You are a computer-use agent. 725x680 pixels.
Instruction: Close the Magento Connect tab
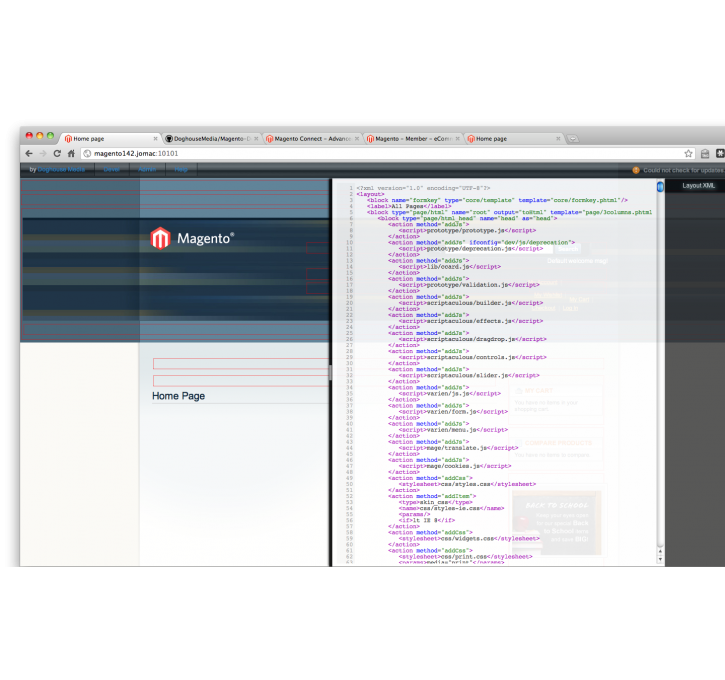(x=357, y=139)
